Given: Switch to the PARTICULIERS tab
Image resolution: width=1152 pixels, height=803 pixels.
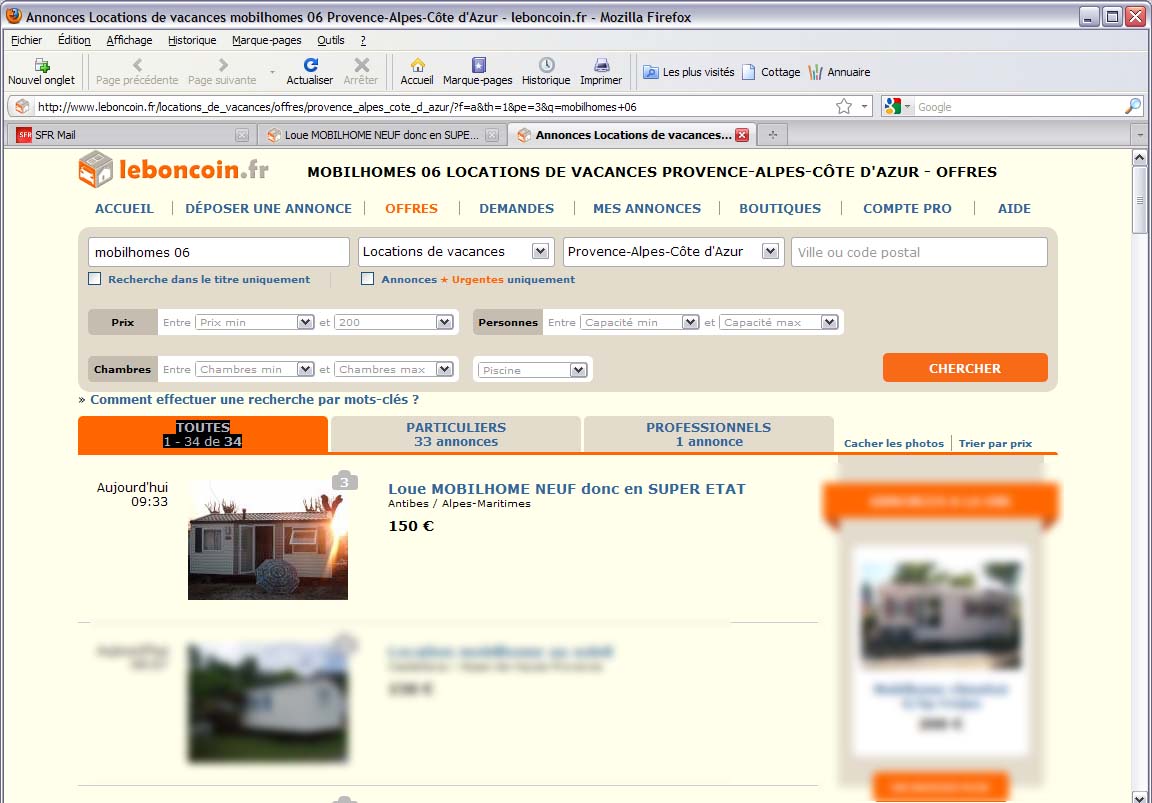Looking at the screenshot, I should pyautogui.click(x=456, y=434).
